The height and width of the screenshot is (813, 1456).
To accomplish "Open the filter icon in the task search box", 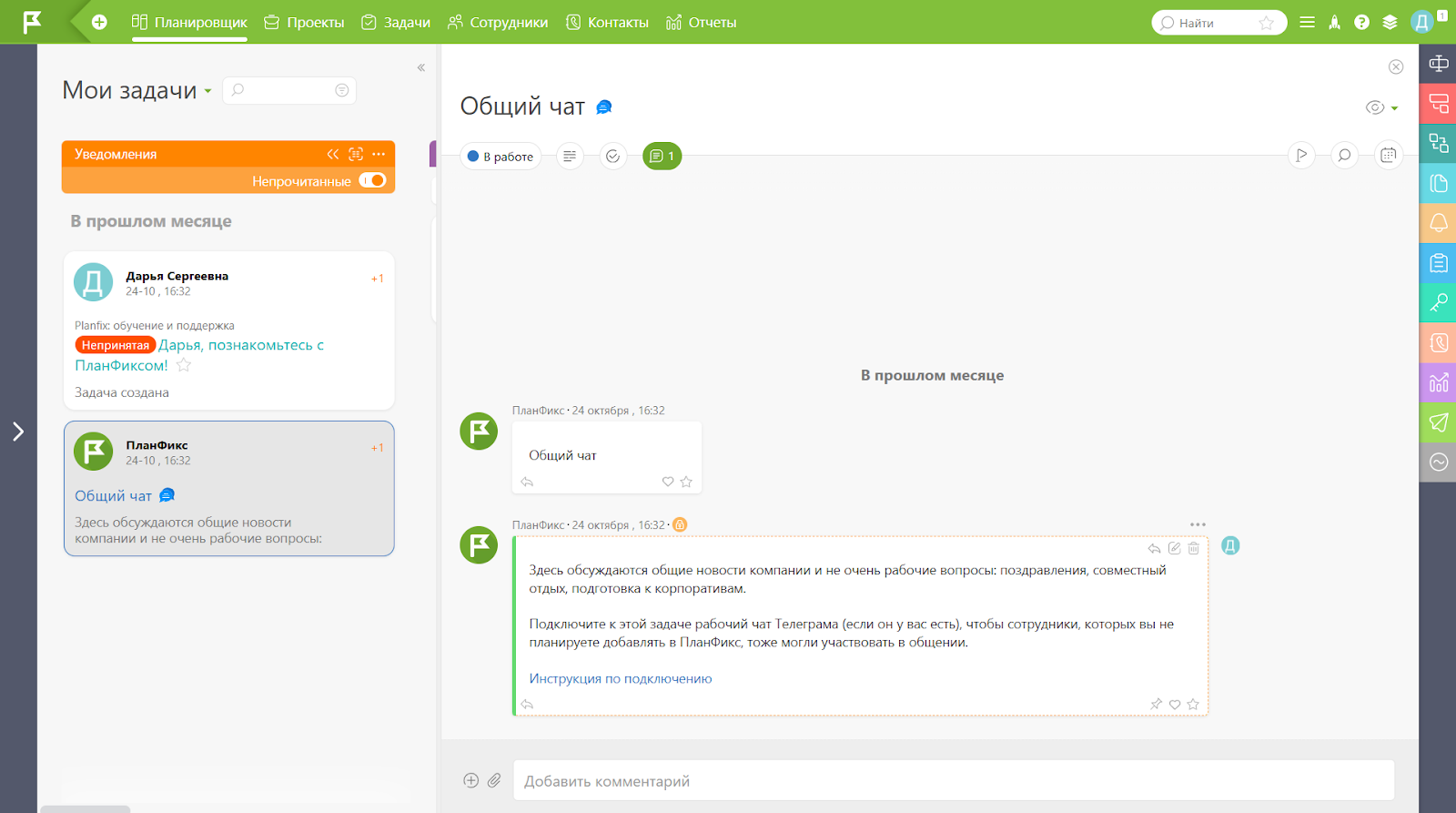I will point(342,90).
